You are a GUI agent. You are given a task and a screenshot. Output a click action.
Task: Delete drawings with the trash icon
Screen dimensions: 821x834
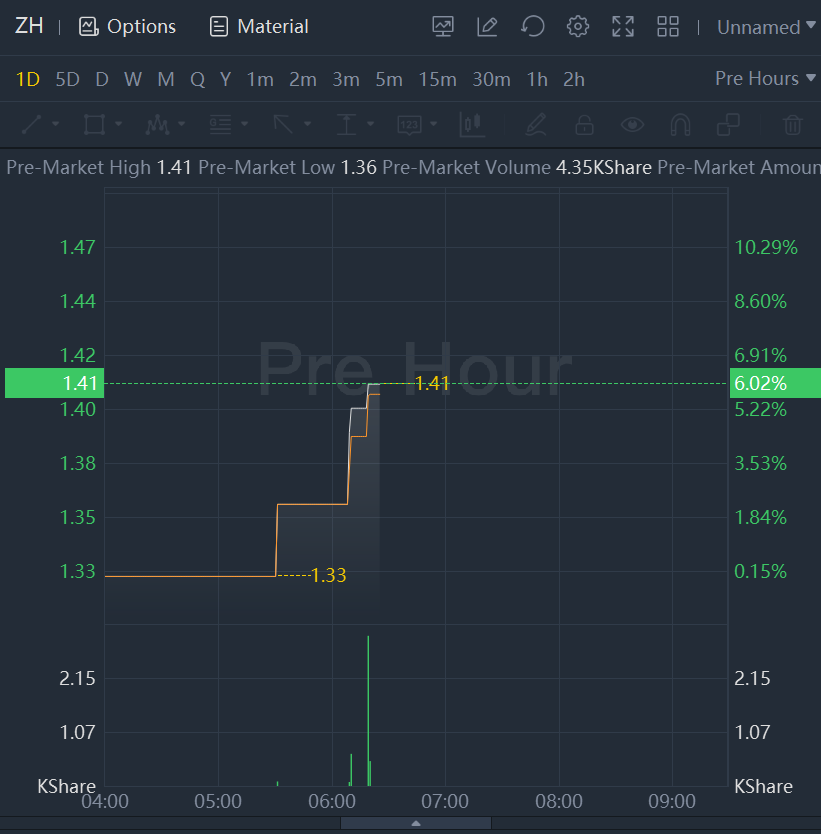pyautogui.click(x=792, y=125)
